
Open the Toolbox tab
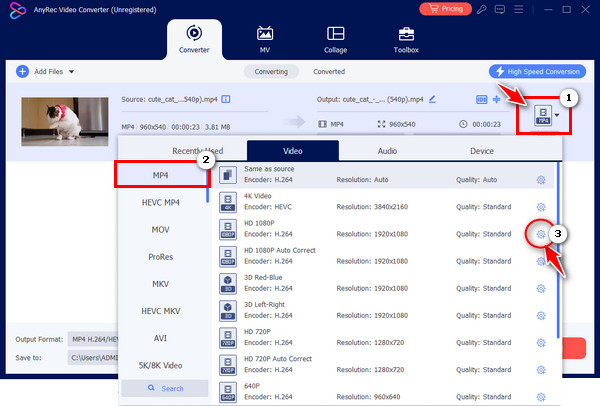coord(406,40)
